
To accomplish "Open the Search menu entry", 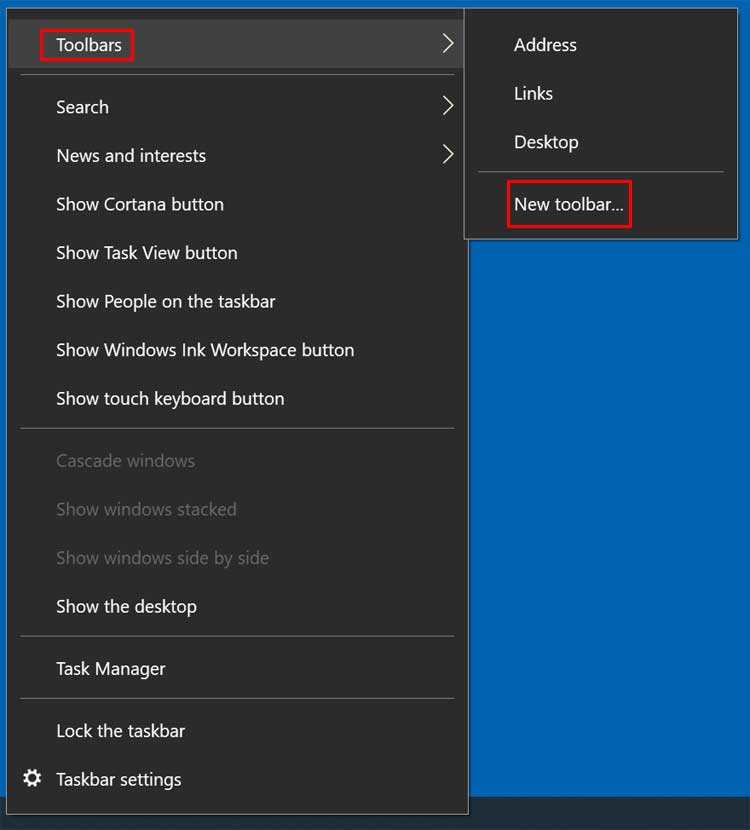I will click(x=236, y=107).
